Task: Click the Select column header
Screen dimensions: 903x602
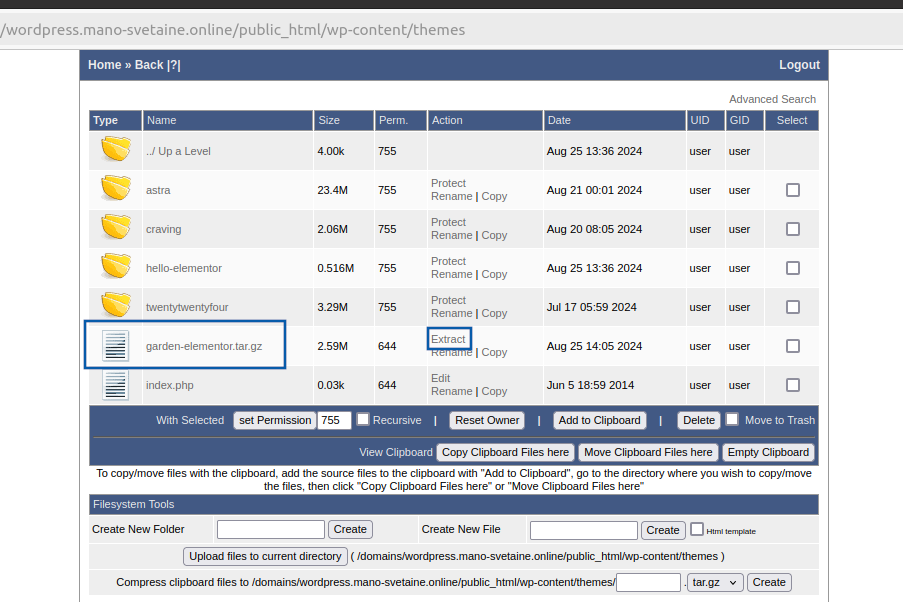Action: click(792, 120)
